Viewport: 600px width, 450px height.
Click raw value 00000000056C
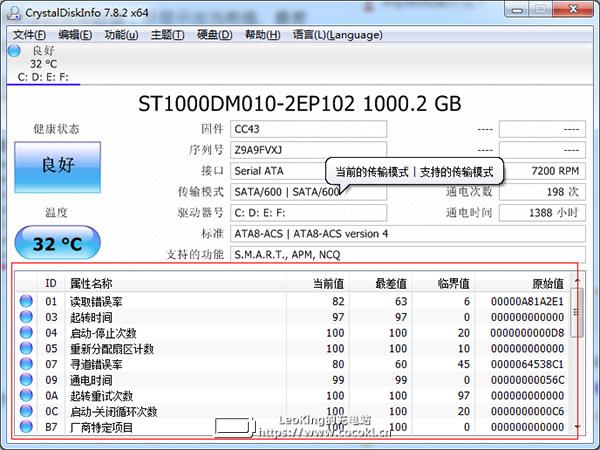(x=527, y=380)
